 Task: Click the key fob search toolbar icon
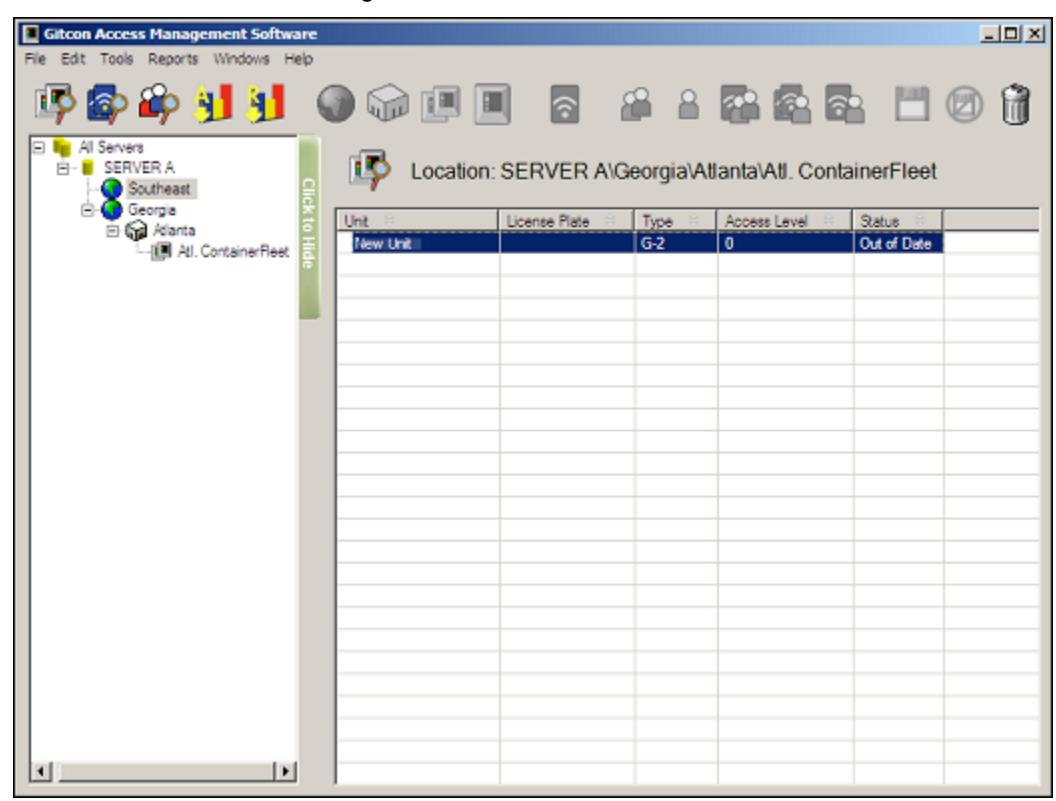coord(107,103)
